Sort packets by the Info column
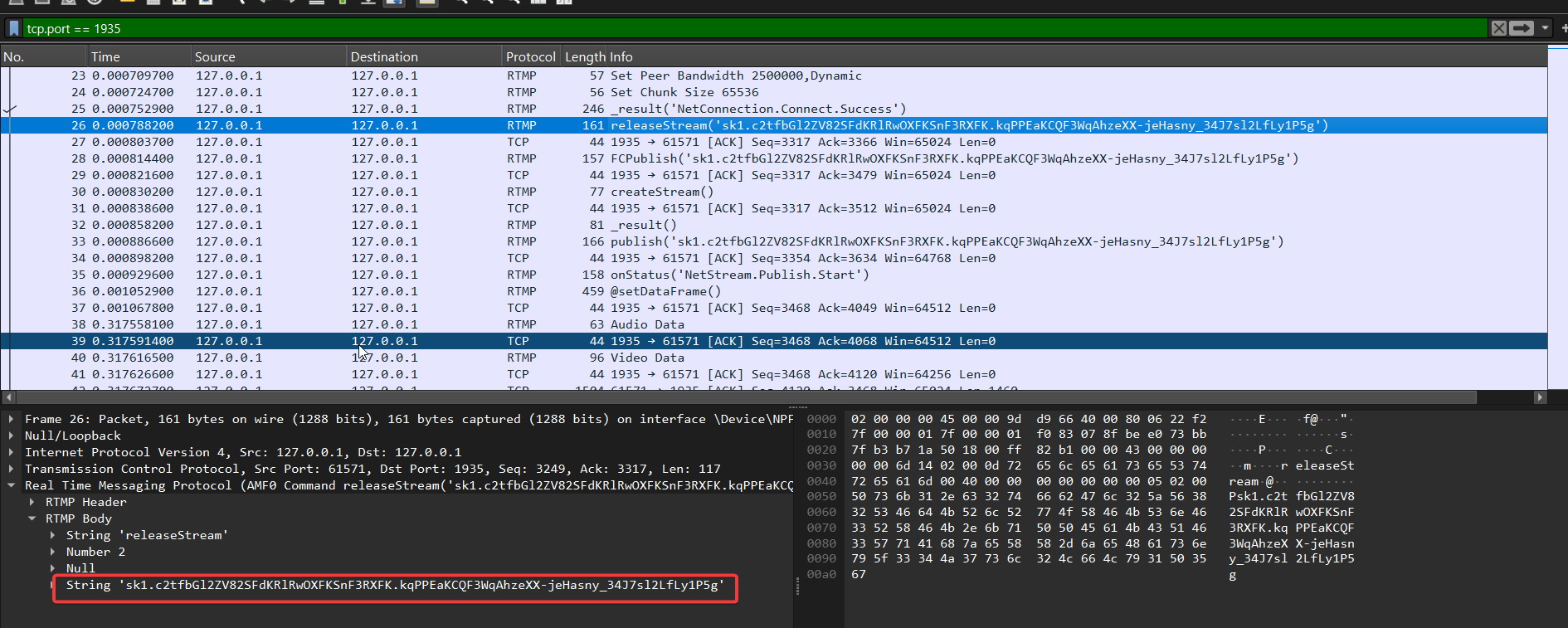This screenshot has width=1568, height=628. (1078, 56)
